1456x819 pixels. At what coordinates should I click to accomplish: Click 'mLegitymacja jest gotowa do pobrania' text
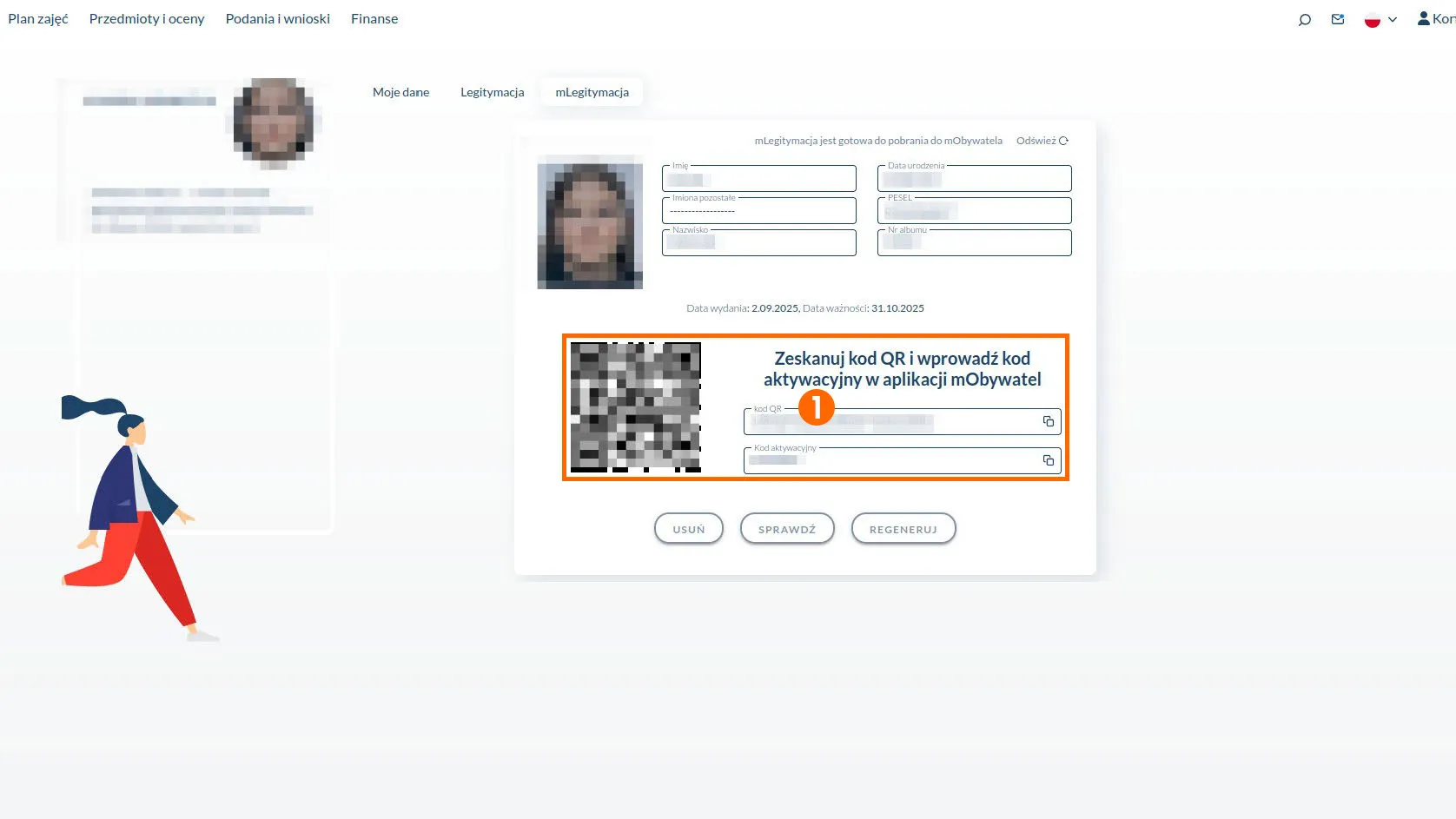click(x=878, y=141)
